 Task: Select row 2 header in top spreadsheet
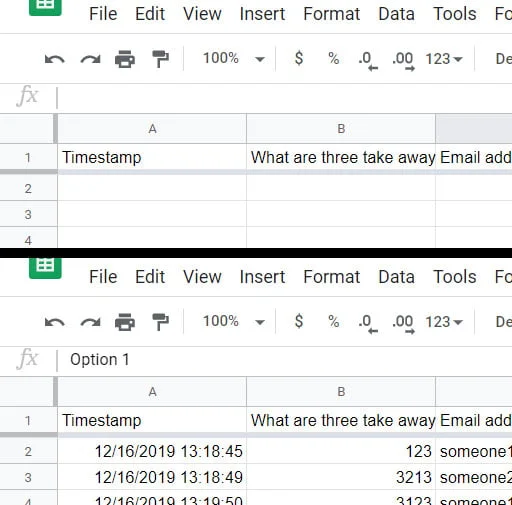28,188
